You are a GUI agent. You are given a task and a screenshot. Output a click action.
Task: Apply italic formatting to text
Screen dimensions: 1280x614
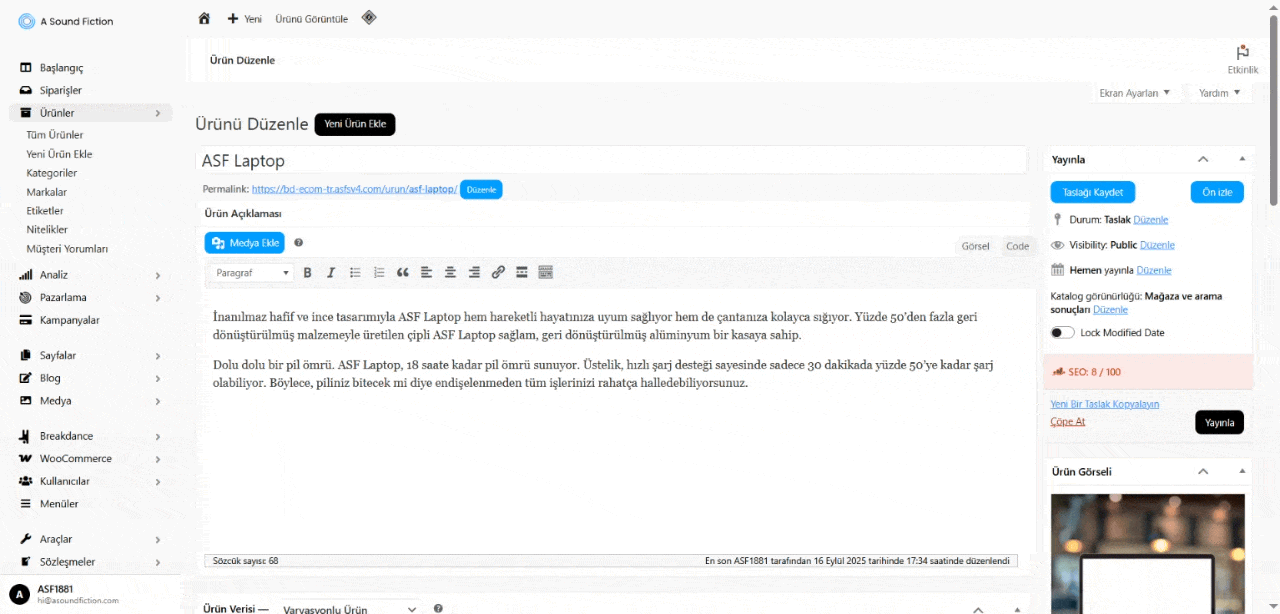(x=331, y=272)
